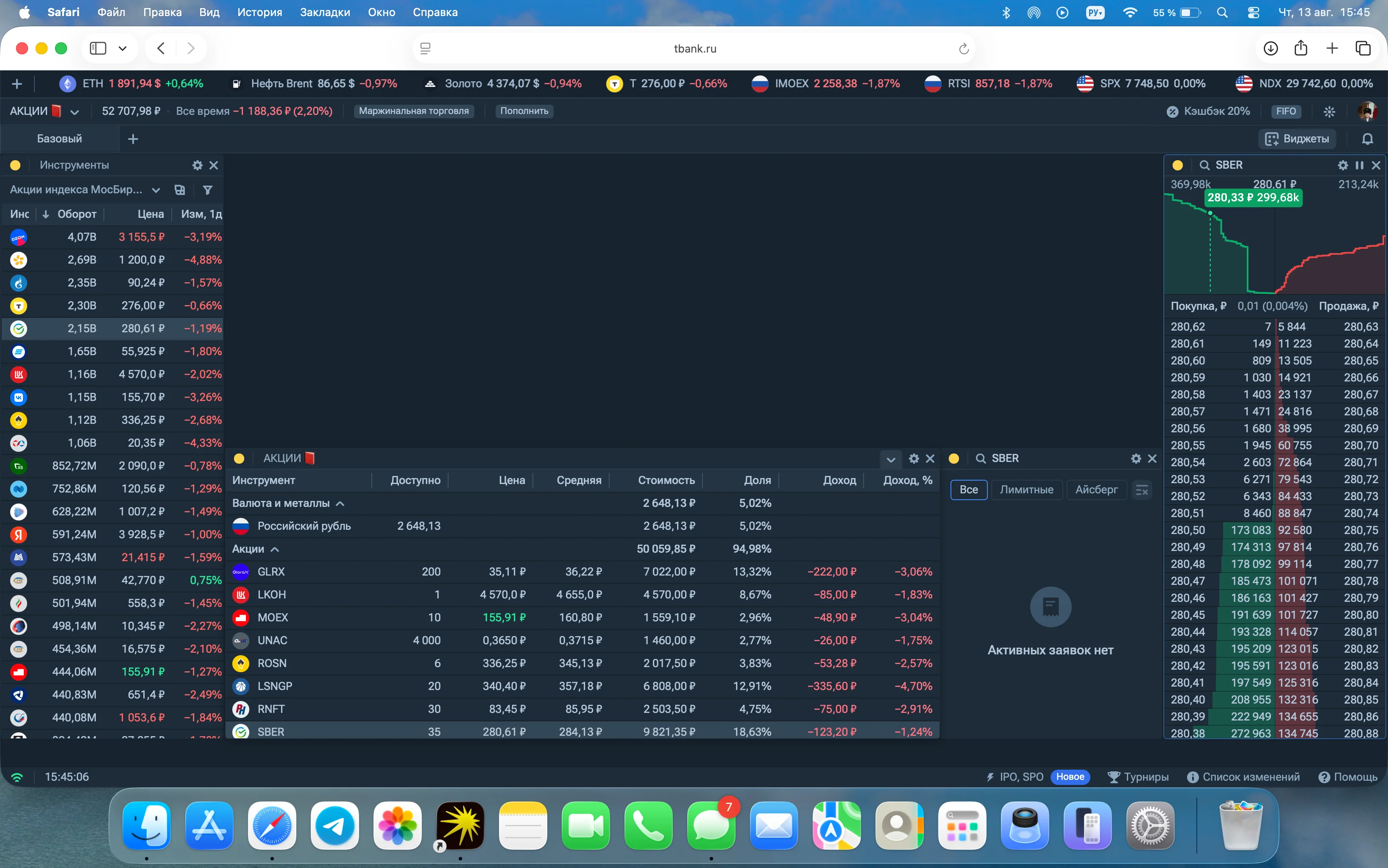The width and height of the screenshot is (1388, 868).
Task: Click the GLRX logo in the portfolio table
Action: (x=241, y=572)
